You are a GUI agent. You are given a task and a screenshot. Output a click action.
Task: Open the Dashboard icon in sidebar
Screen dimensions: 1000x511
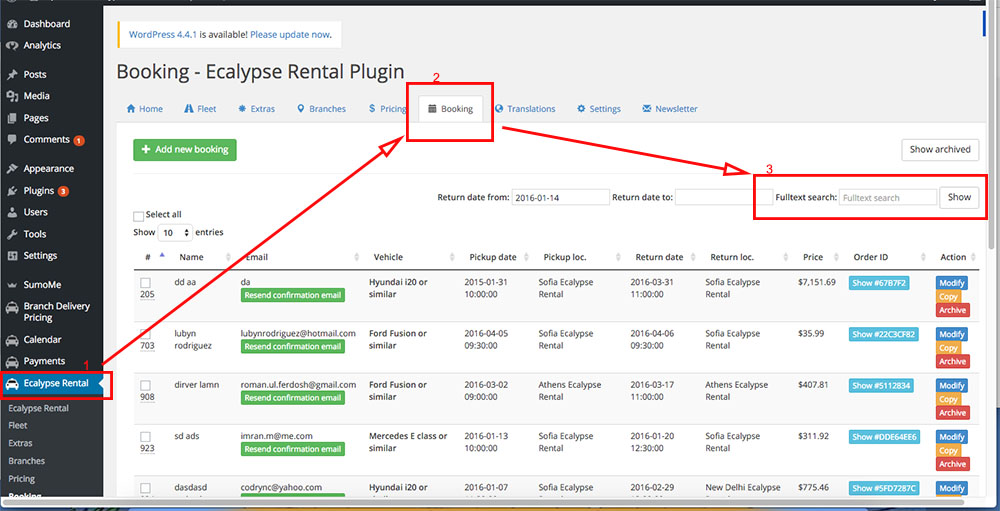[x=11, y=24]
